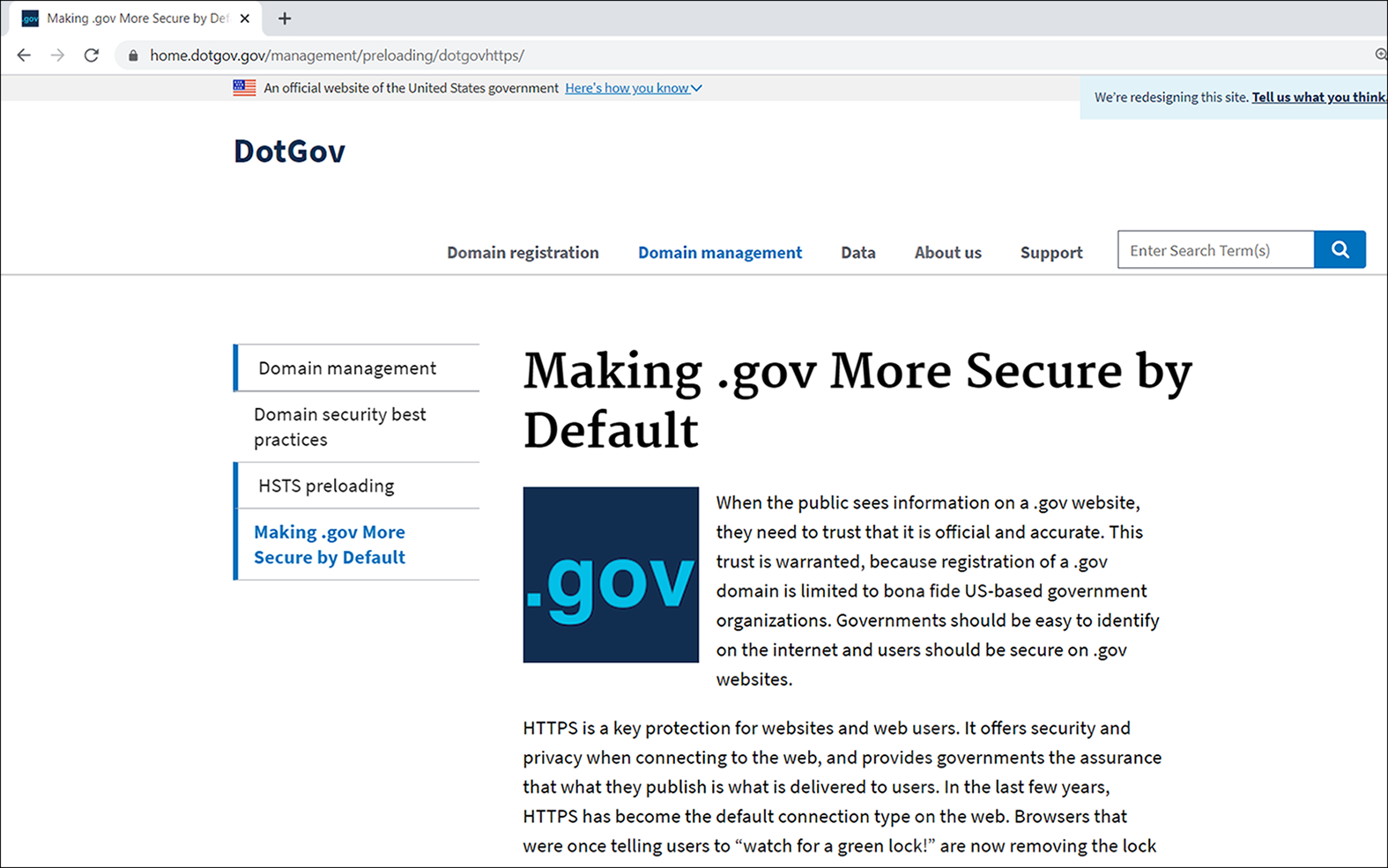1388x868 pixels.
Task: Click 'An official website of the United States government' text
Action: pyautogui.click(x=411, y=88)
